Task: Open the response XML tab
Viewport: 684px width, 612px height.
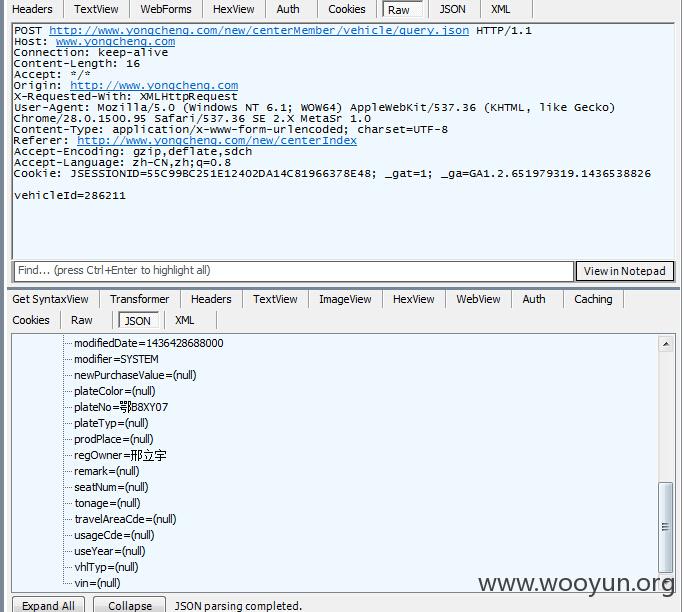Action: point(185,320)
